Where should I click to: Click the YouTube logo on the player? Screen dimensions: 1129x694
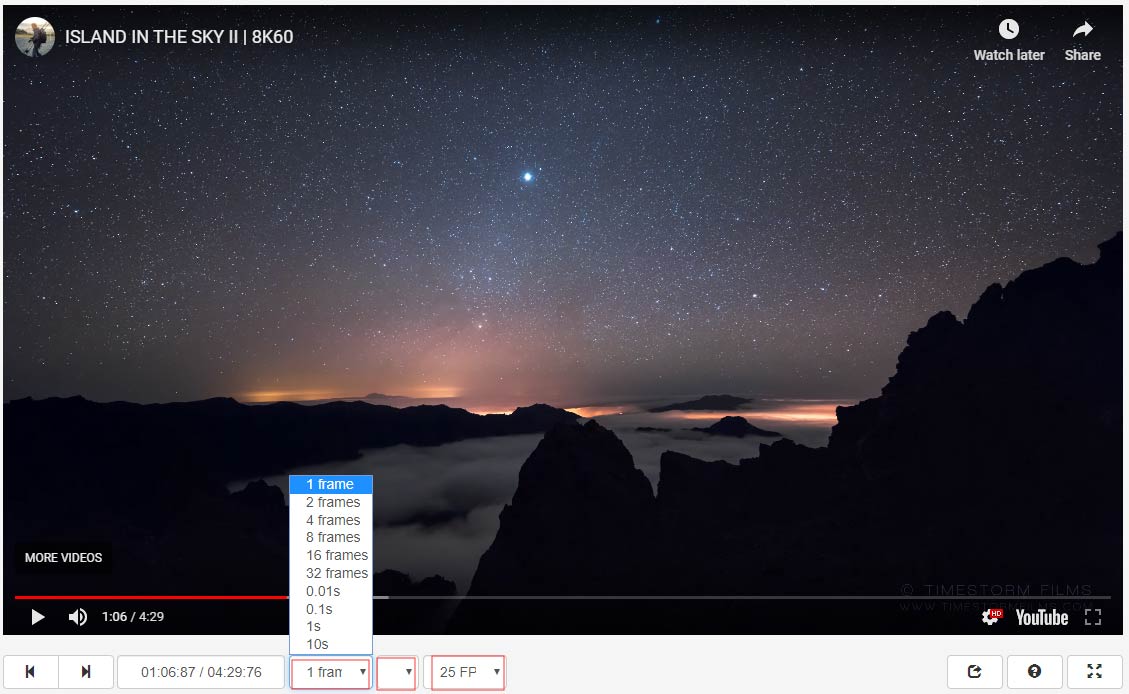tap(1043, 617)
